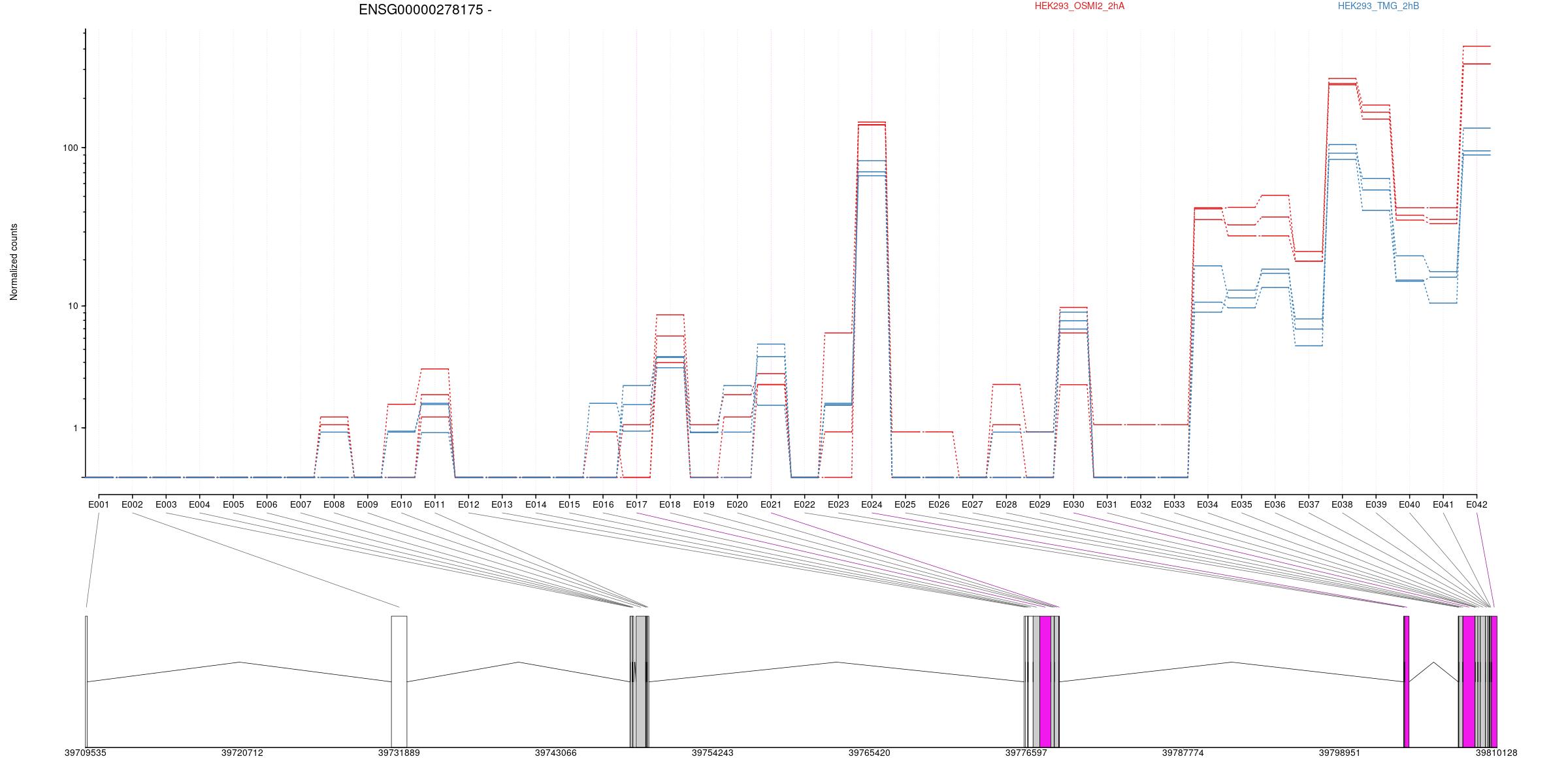The height and width of the screenshot is (784, 1568).
Task: Select exon bin label E005
Action: click(233, 504)
